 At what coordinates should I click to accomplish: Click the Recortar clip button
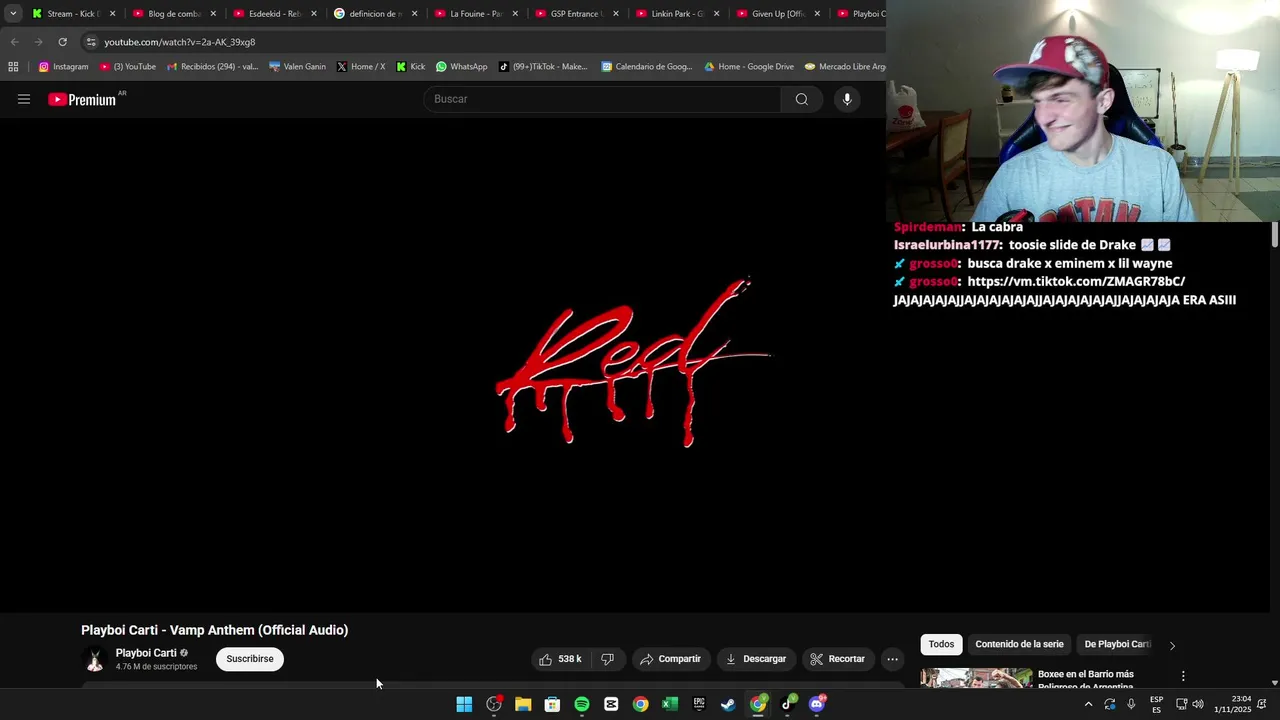coord(837,659)
